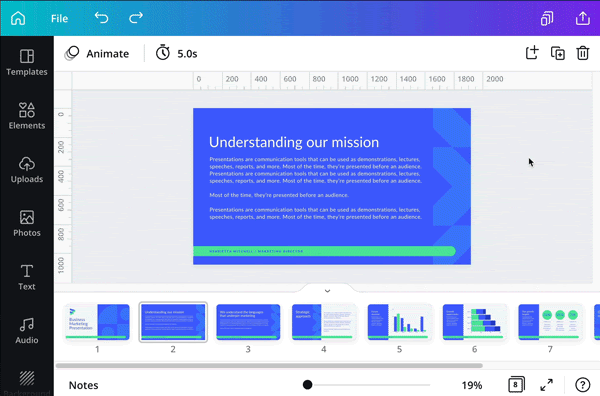Screen dimensions: 600x396
Task: Select the 'Understanding our mission' heading
Action: coord(294,142)
